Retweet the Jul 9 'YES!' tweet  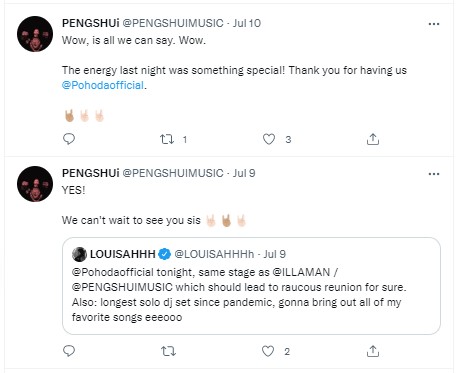click(x=168, y=351)
